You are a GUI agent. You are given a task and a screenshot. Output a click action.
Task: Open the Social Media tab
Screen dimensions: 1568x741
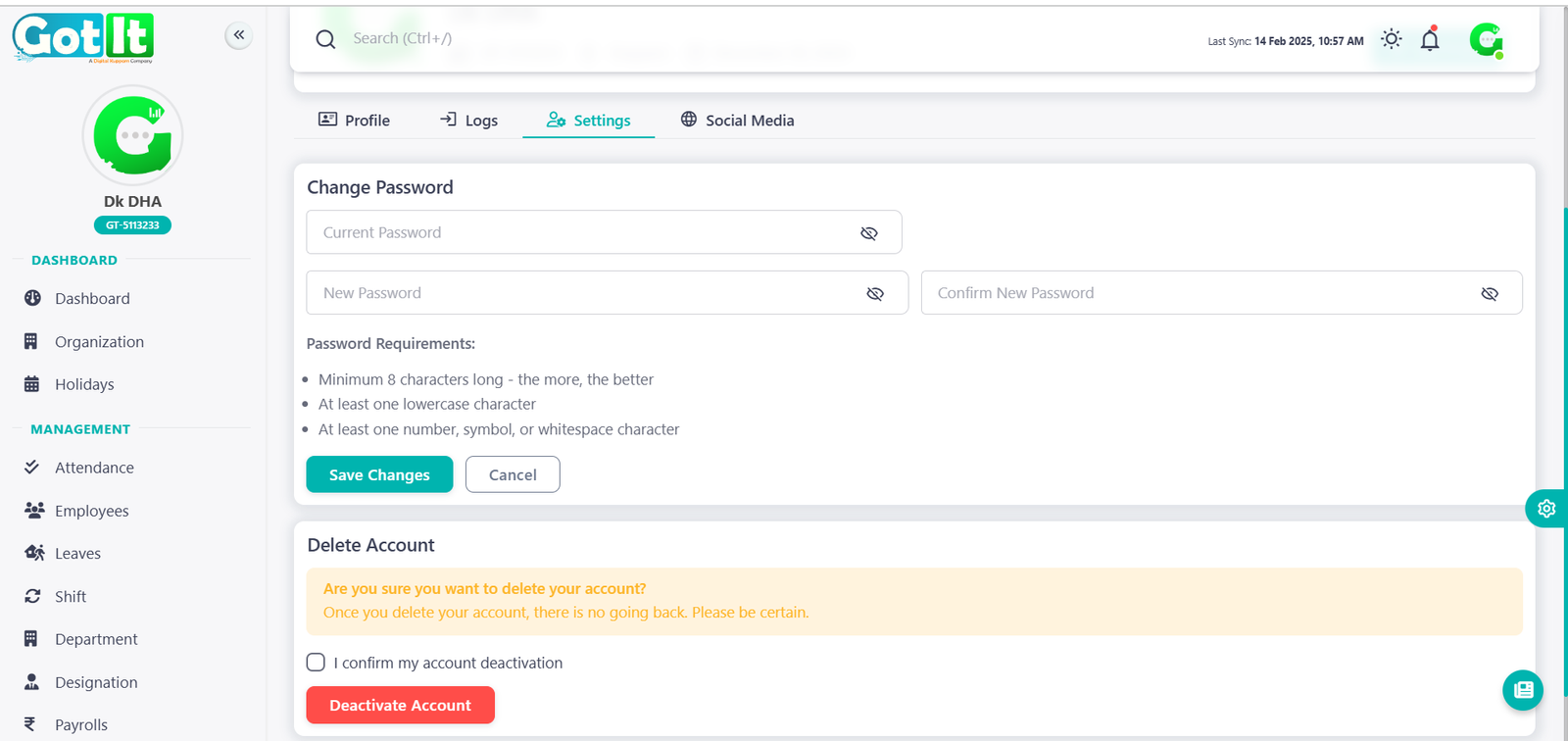[737, 121]
